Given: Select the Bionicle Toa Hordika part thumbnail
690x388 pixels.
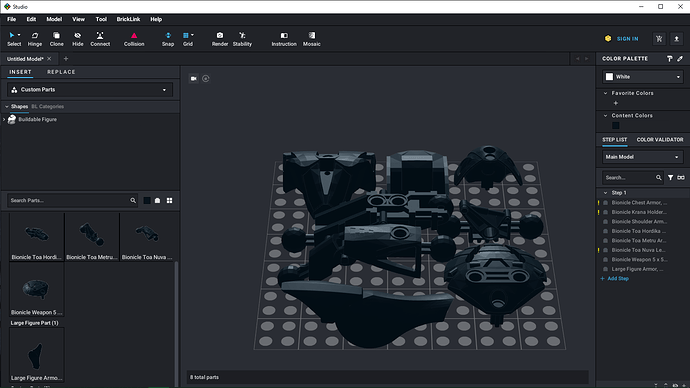Looking at the screenshot, I should tap(37, 238).
